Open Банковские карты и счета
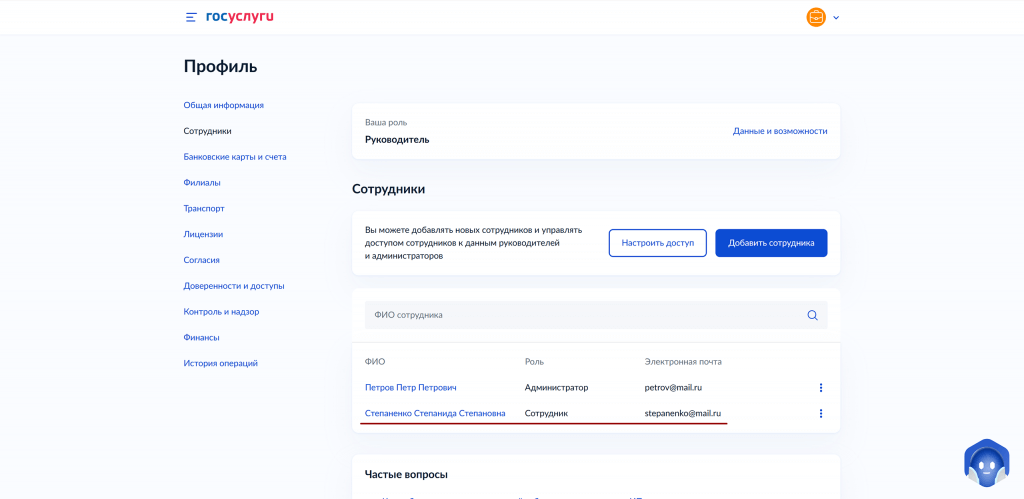This screenshot has height=499, width=1024. [235, 157]
